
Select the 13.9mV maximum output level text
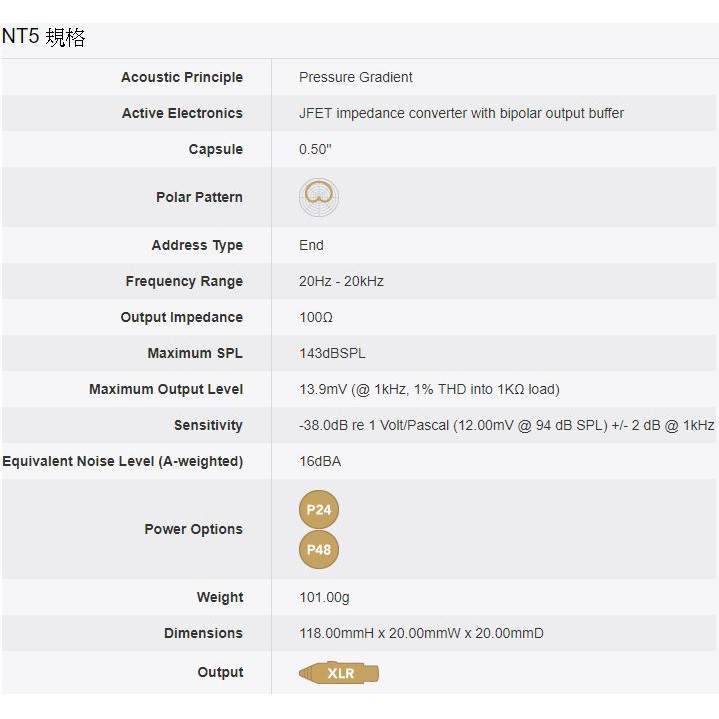click(x=429, y=389)
